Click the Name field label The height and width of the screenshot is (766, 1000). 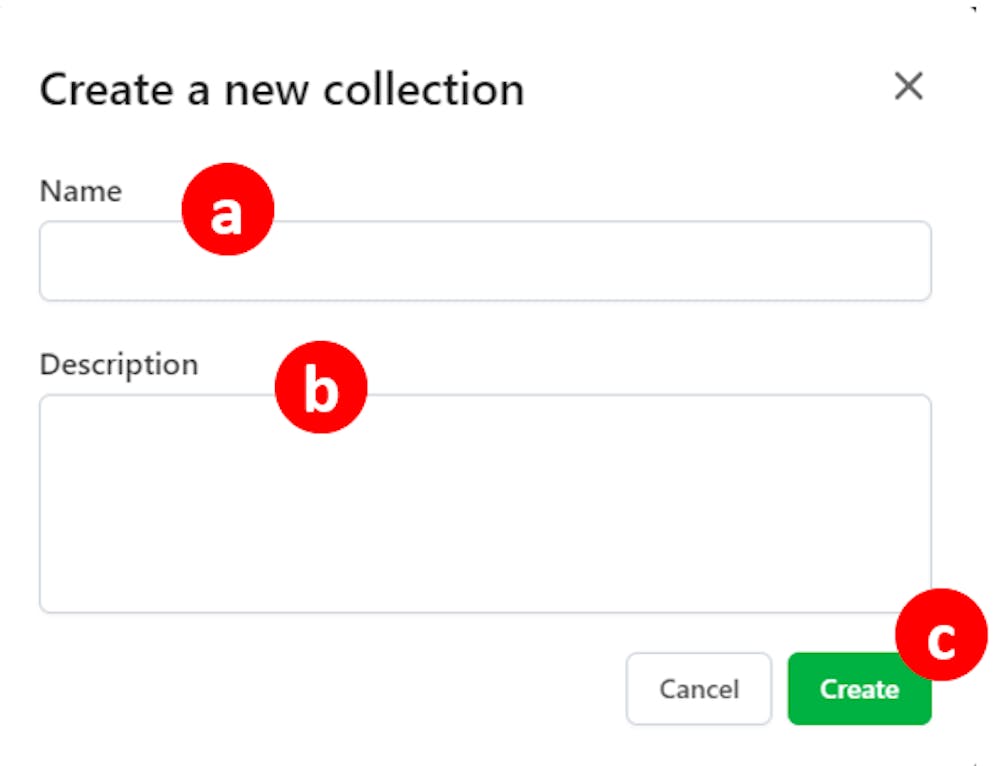pos(81,191)
